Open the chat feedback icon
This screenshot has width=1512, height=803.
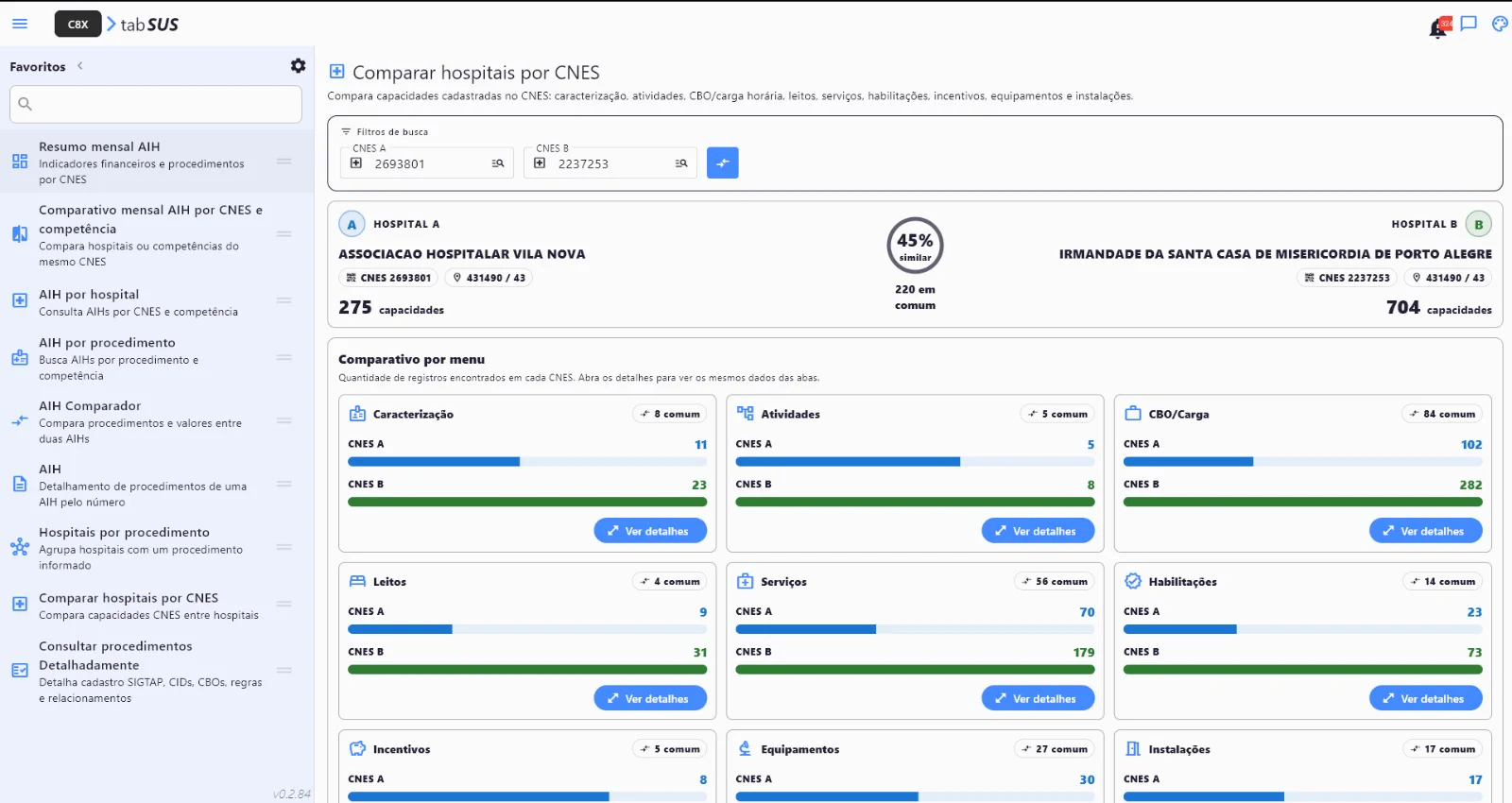pos(1469,24)
